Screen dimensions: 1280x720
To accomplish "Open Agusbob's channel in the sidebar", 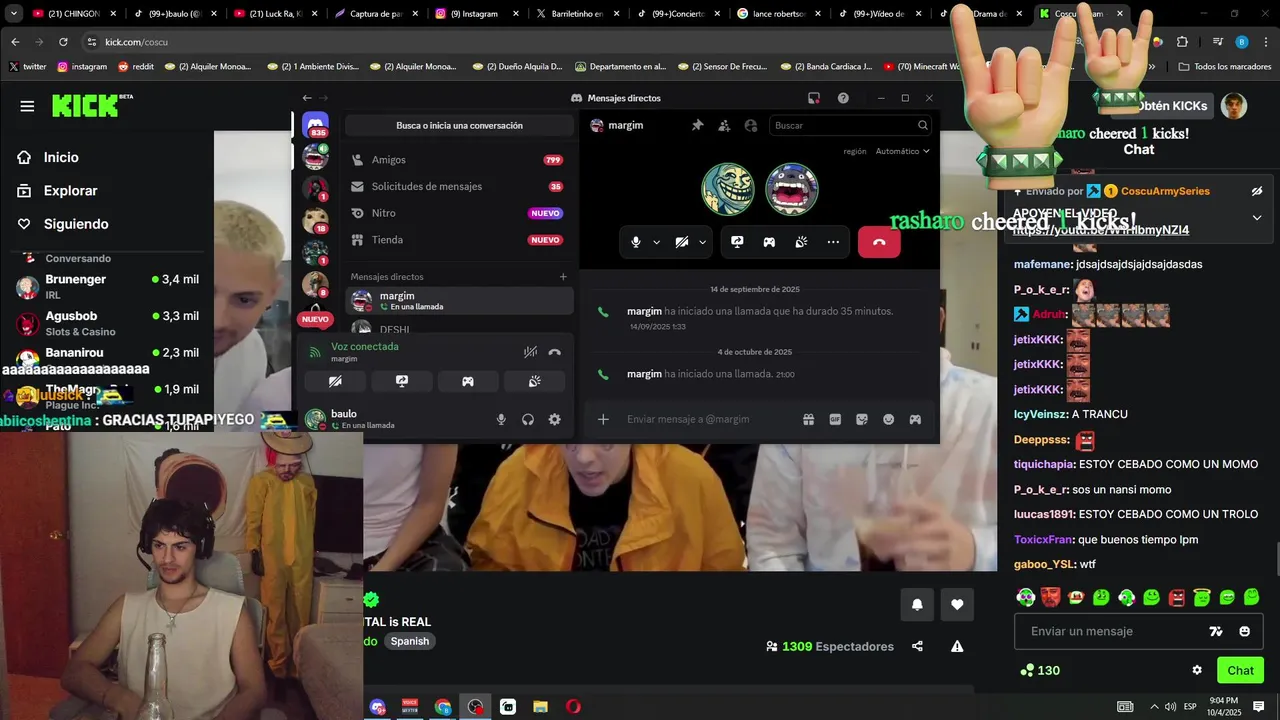I will pyautogui.click(x=108, y=323).
